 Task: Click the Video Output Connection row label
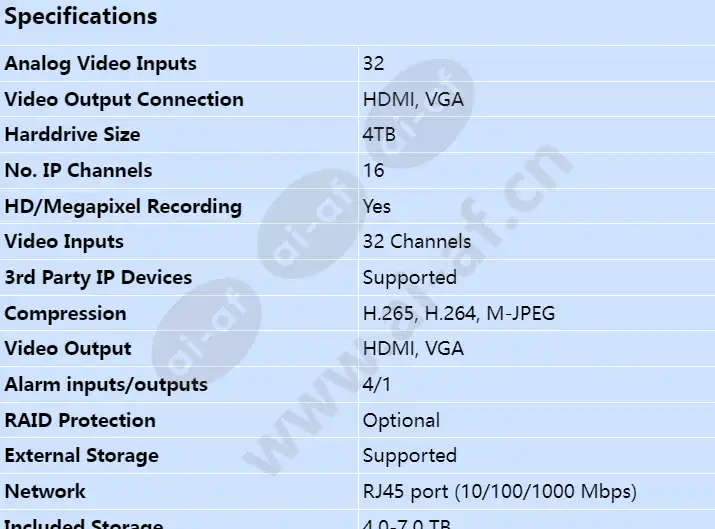click(124, 99)
